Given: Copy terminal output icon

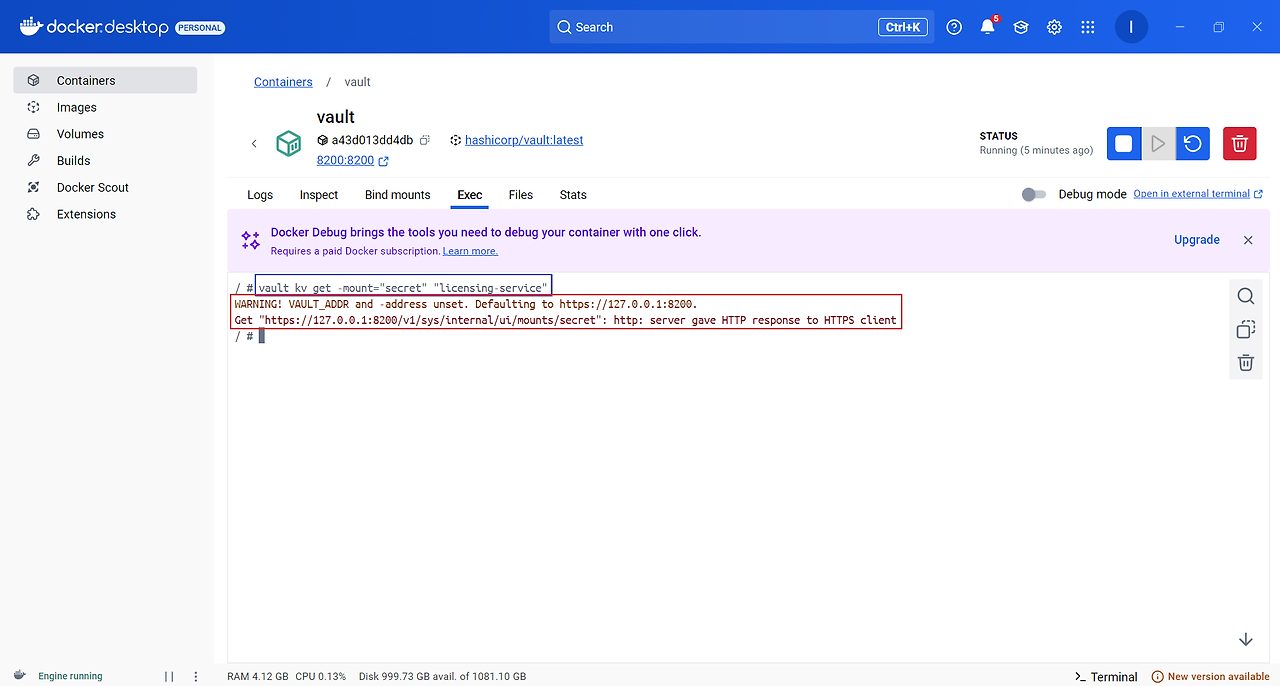Looking at the screenshot, I should tap(1245, 329).
